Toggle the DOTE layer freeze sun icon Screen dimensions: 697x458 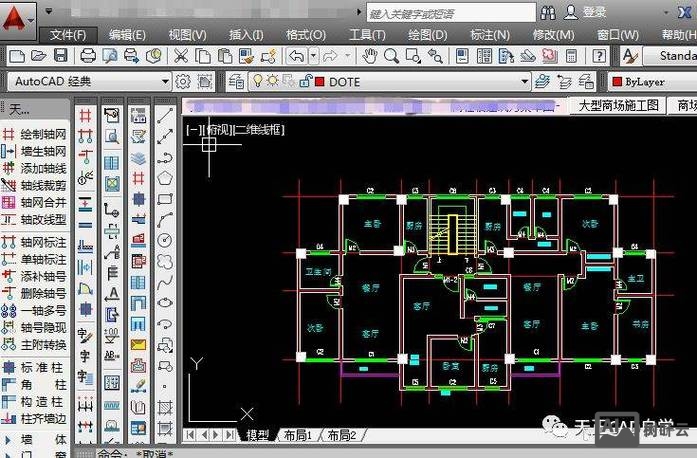pos(273,82)
